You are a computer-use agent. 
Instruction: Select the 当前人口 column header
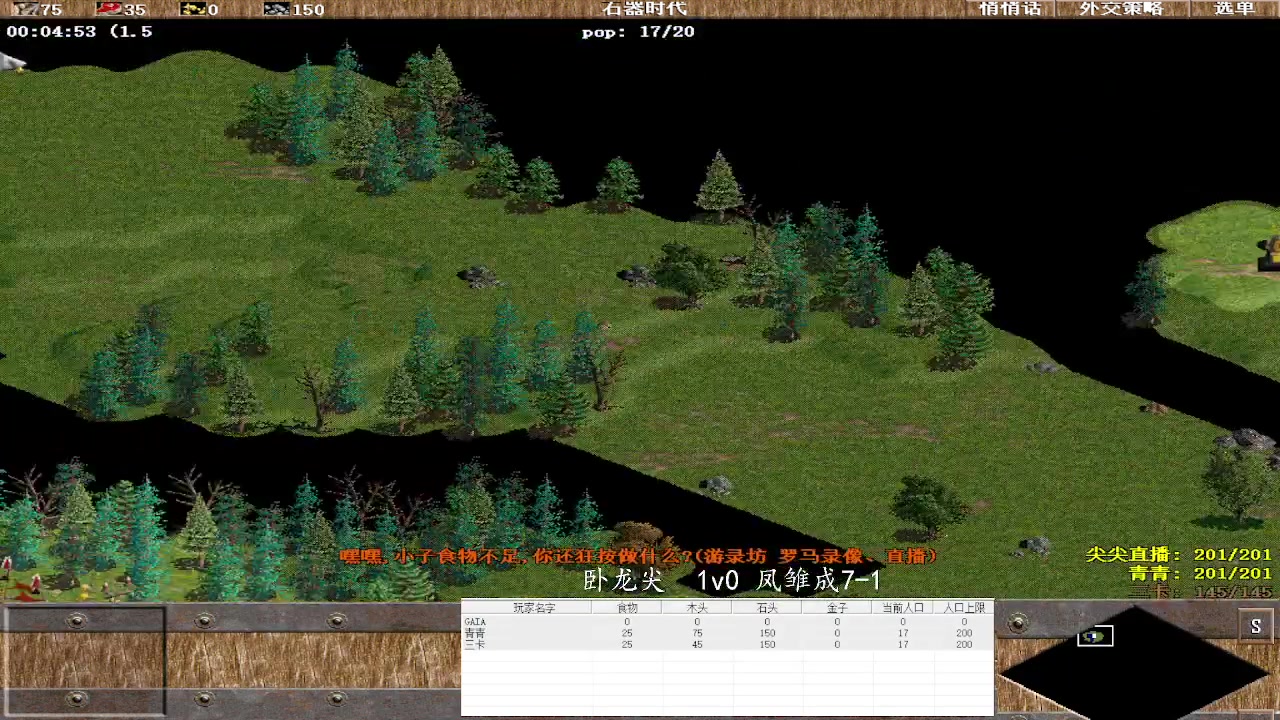pos(903,608)
